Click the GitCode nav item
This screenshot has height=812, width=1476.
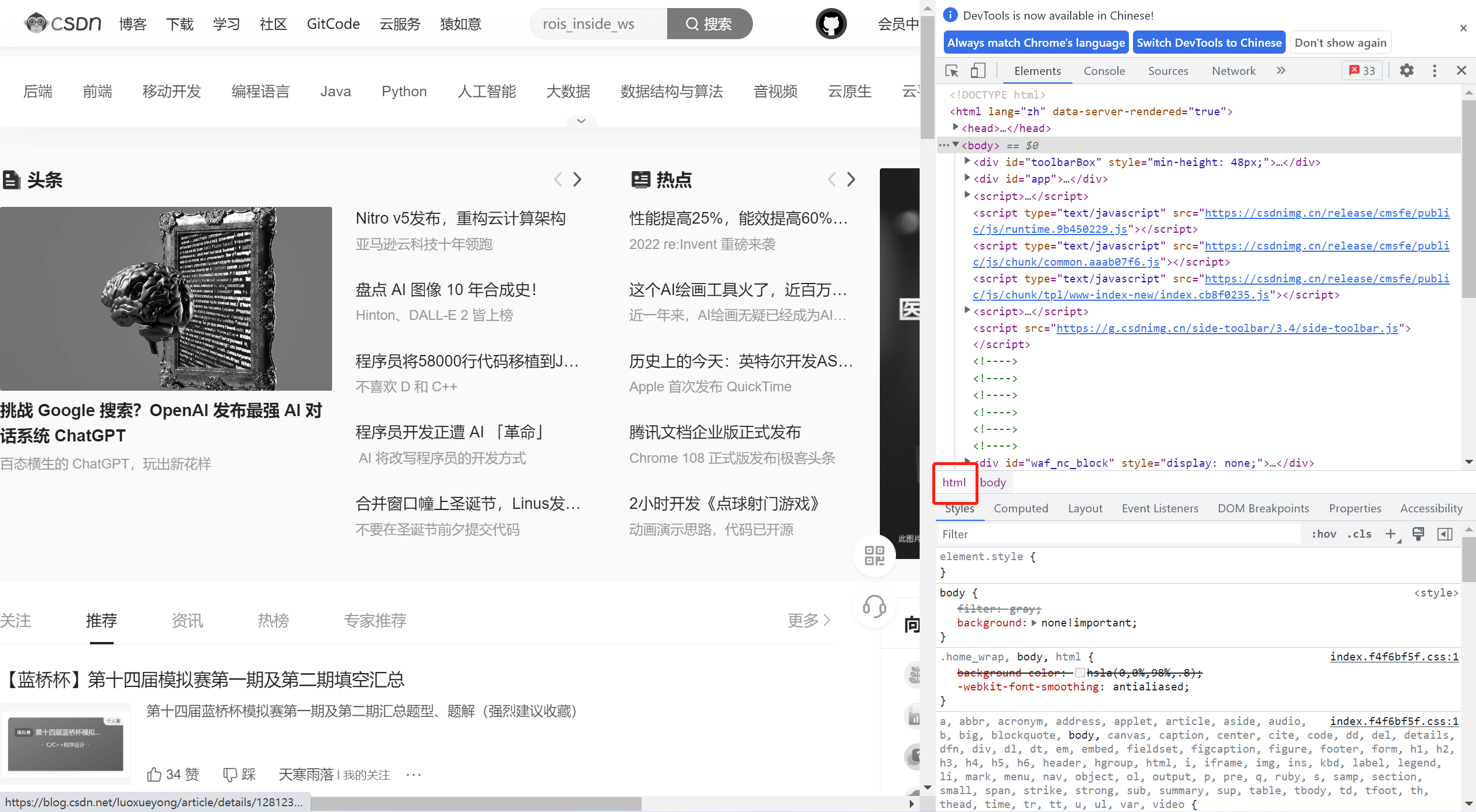point(333,24)
